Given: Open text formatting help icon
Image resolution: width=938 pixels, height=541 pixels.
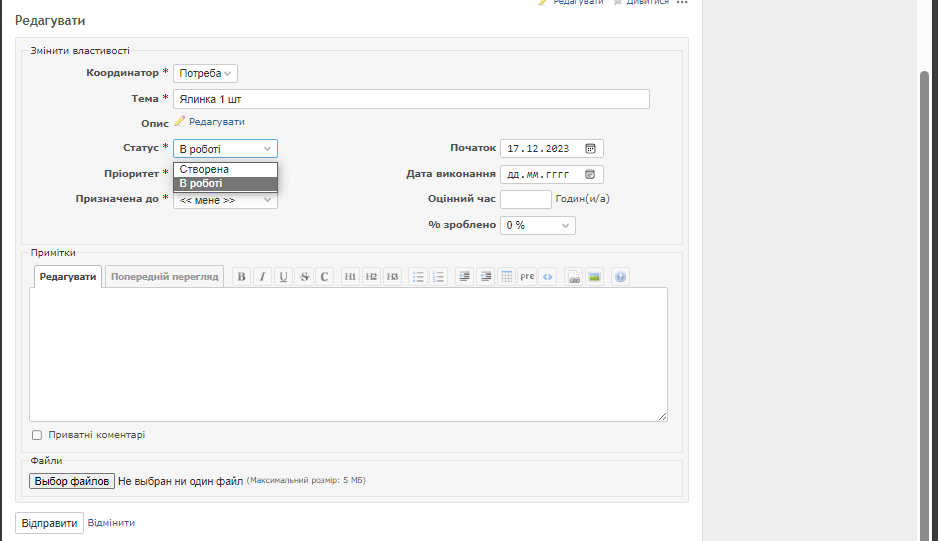Looking at the screenshot, I should (x=621, y=277).
